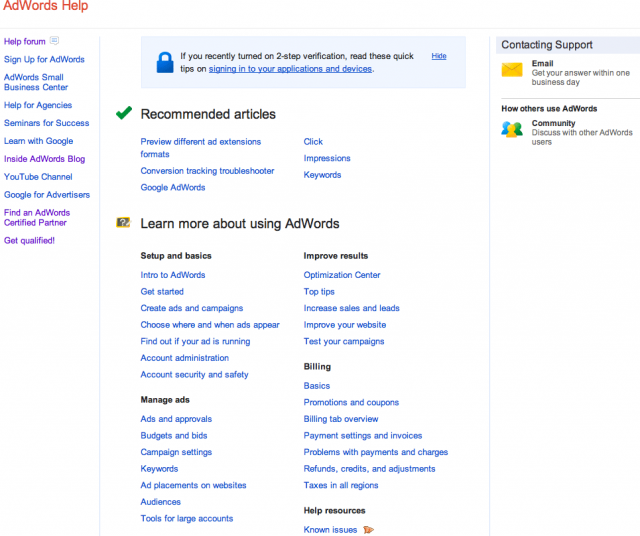
Task: Open Test your campaigns
Action: [344, 341]
